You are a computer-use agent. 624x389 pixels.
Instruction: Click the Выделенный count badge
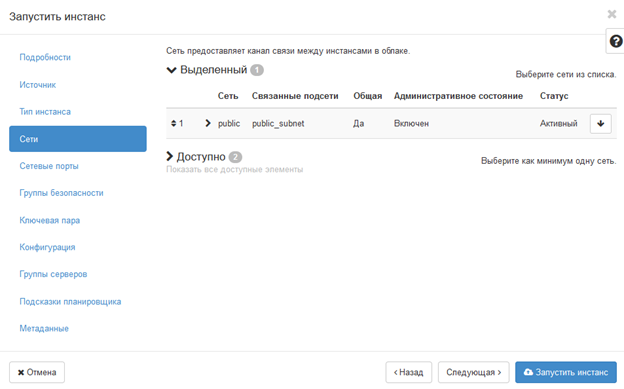coord(257,70)
